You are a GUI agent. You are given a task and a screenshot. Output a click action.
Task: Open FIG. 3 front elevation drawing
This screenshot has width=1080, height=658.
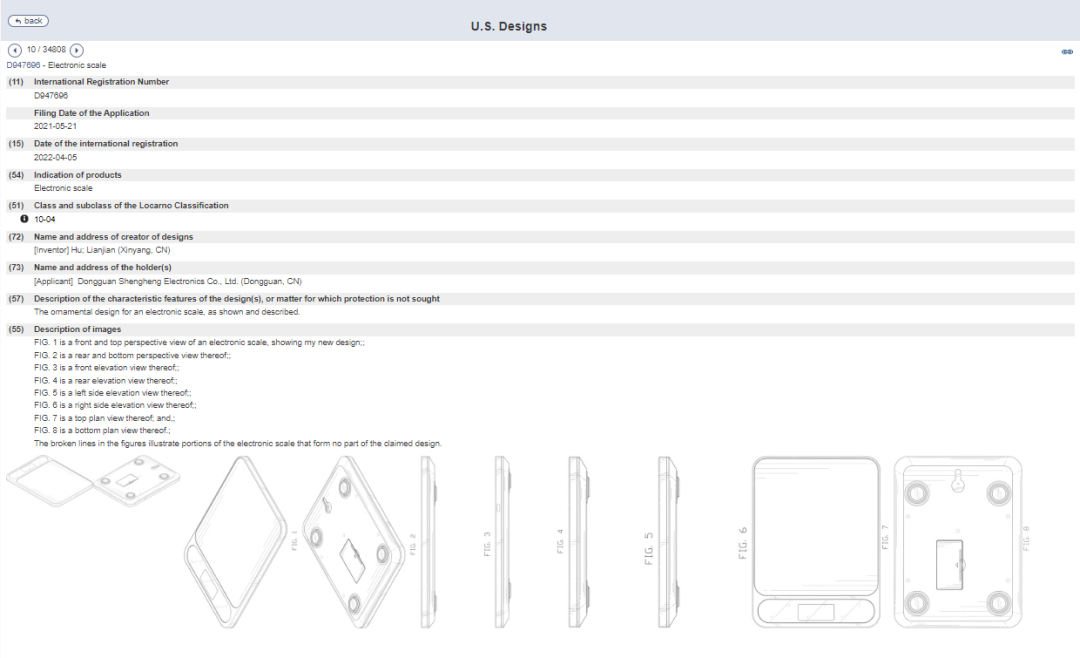[x=428, y=542]
